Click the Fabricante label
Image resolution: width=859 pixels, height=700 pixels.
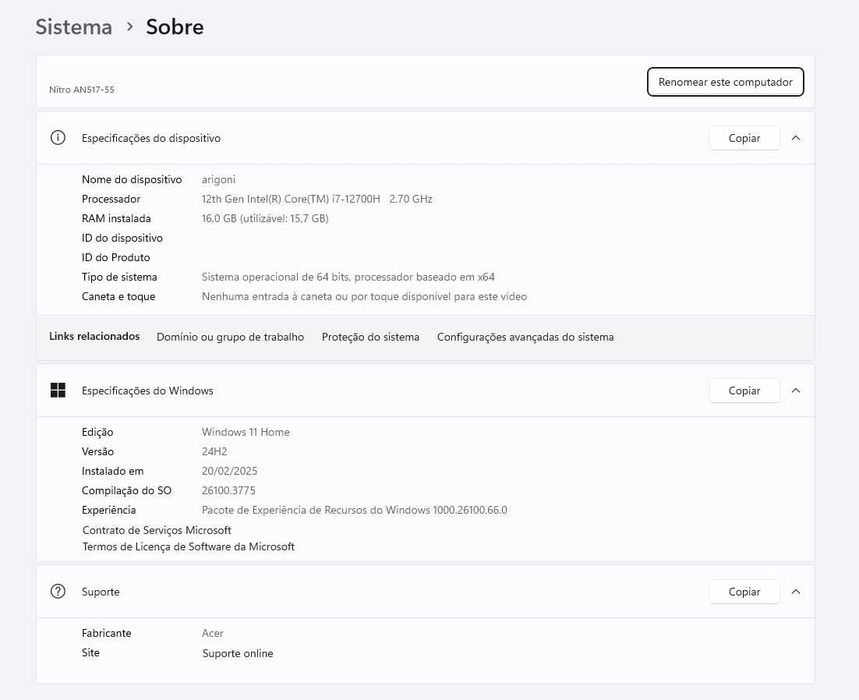click(106, 633)
